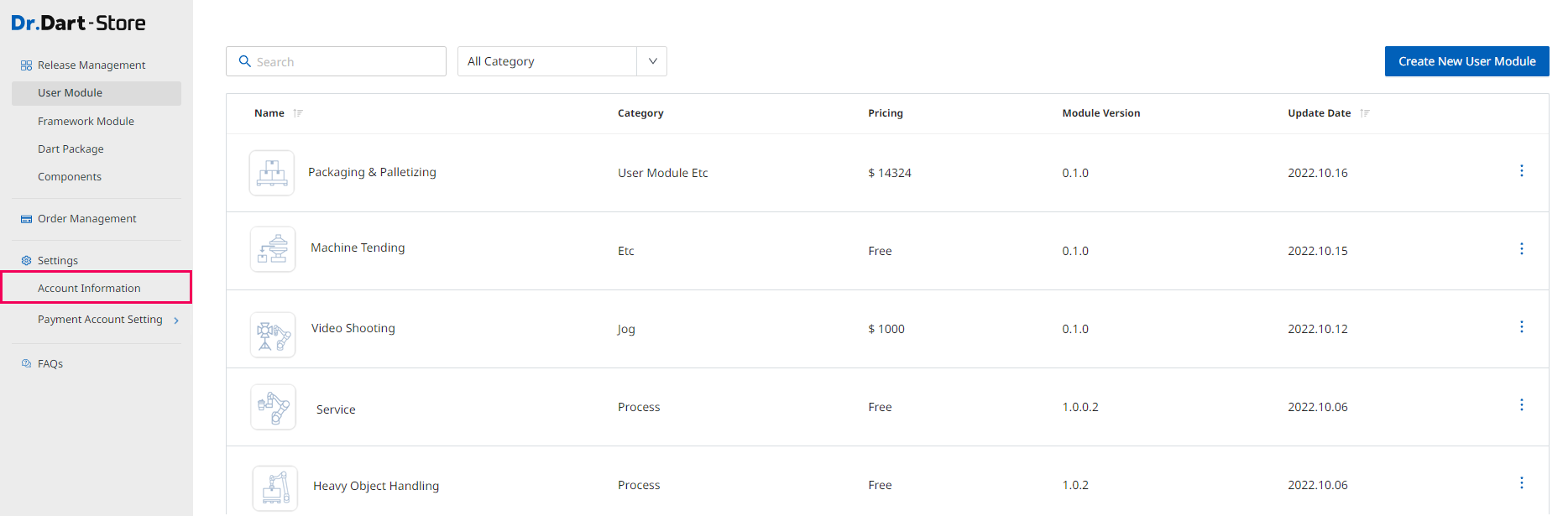Click the Heavy Object Handling module icon
This screenshot has height=516, width=1568.
pyautogui.click(x=275, y=487)
